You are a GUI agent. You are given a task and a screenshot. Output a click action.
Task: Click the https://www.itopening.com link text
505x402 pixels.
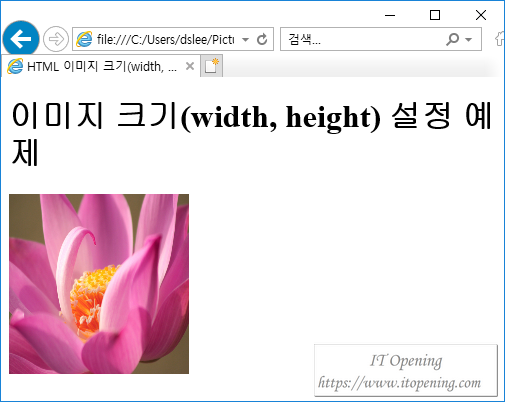tap(399, 383)
